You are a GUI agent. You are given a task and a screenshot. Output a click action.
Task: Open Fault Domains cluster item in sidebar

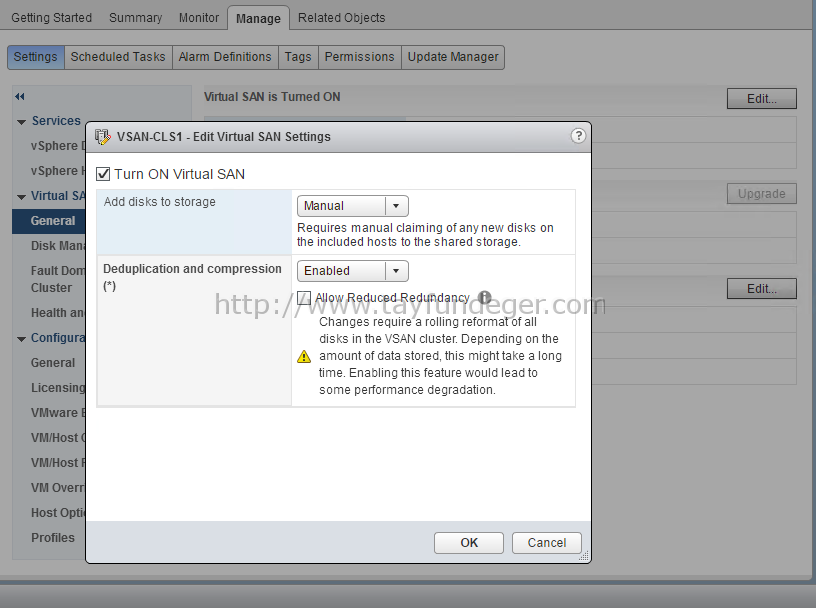click(x=57, y=279)
